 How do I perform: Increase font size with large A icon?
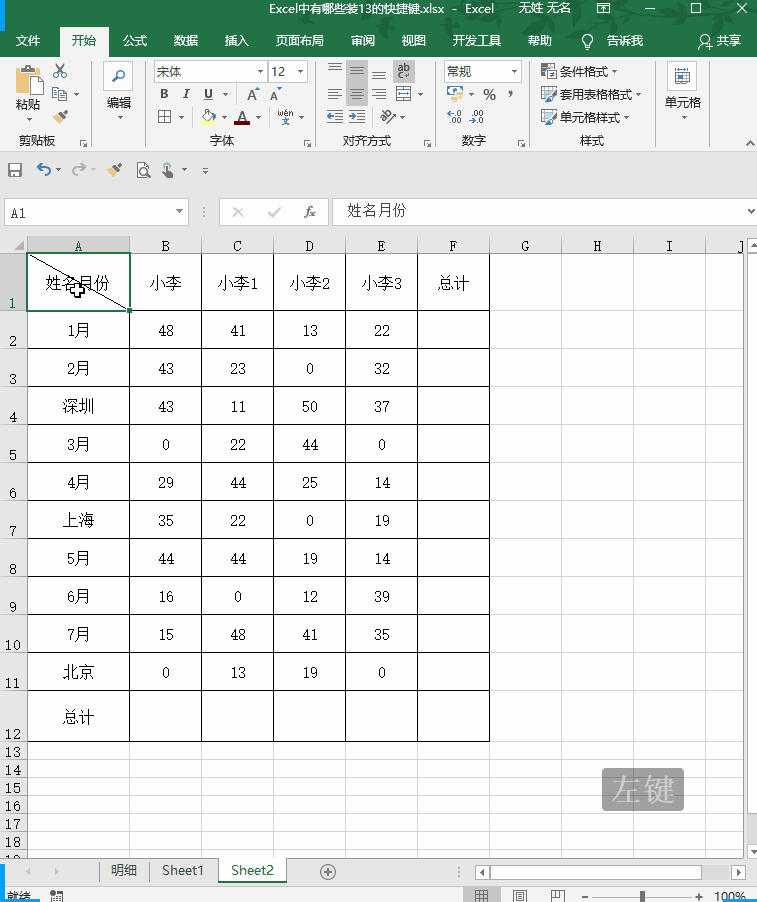pyautogui.click(x=253, y=94)
